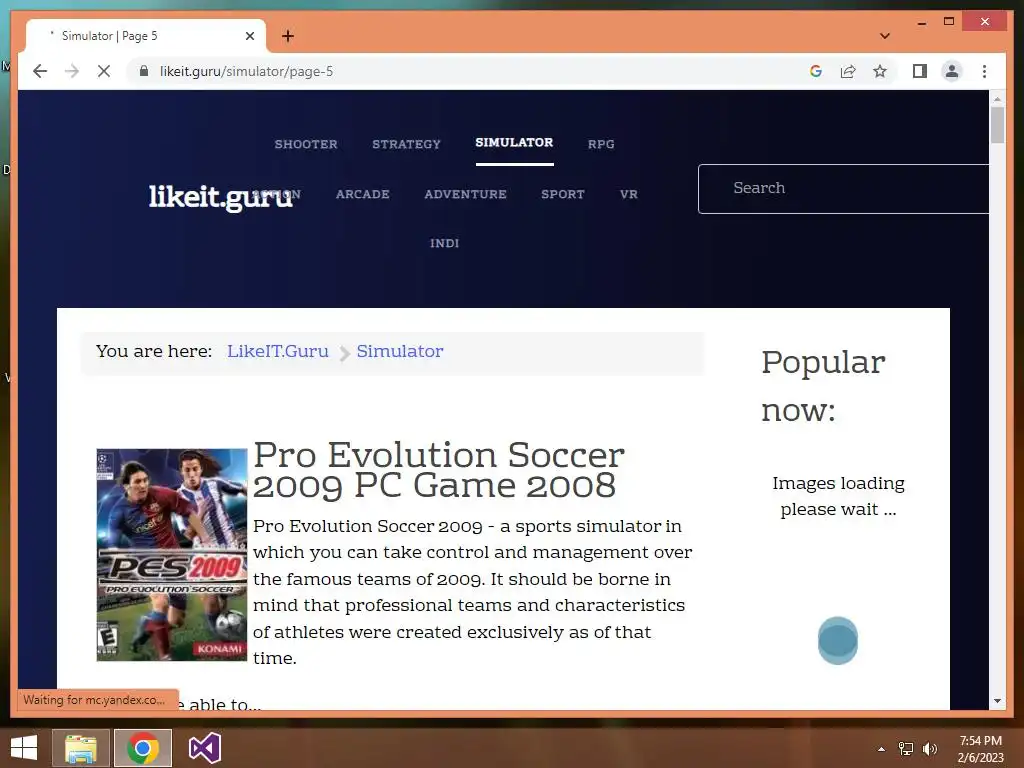Image resolution: width=1024 pixels, height=768 pixels.
Task: Open the RPG category
Action: (601, 144)
